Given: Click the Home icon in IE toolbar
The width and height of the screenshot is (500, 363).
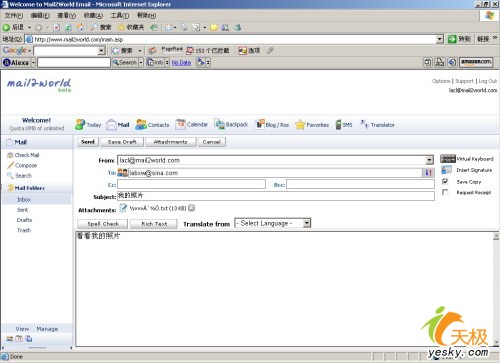Looking at the screenshot, I should tap(80, 27).
